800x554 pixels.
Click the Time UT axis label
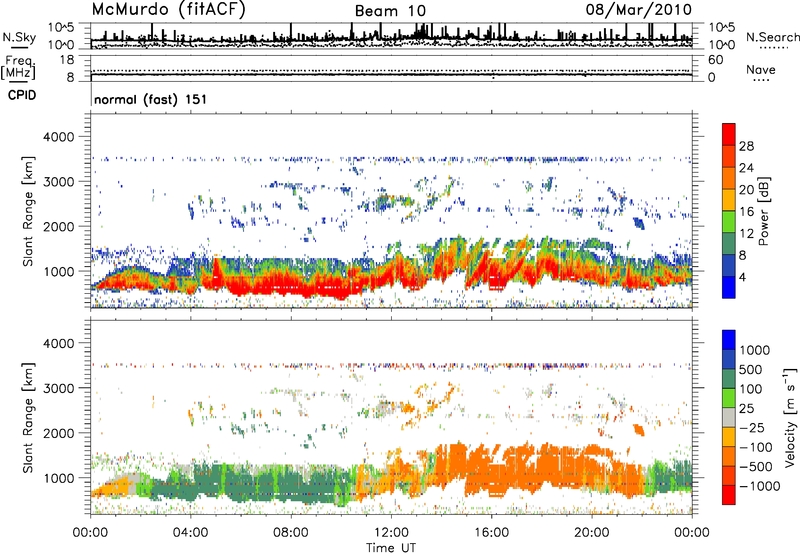[391, 548]
